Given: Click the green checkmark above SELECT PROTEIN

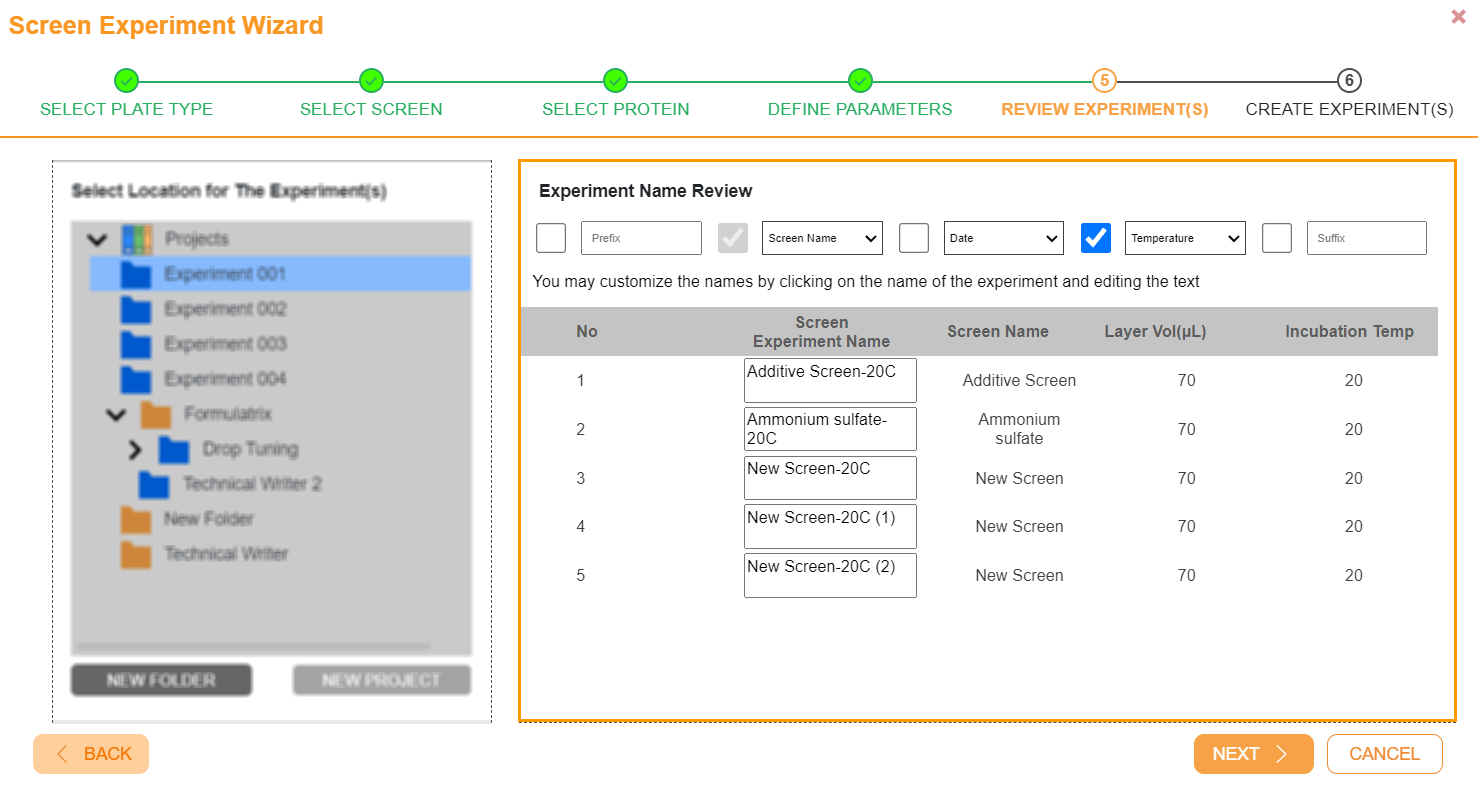Looking at the screenshot, I should [615, 81].
